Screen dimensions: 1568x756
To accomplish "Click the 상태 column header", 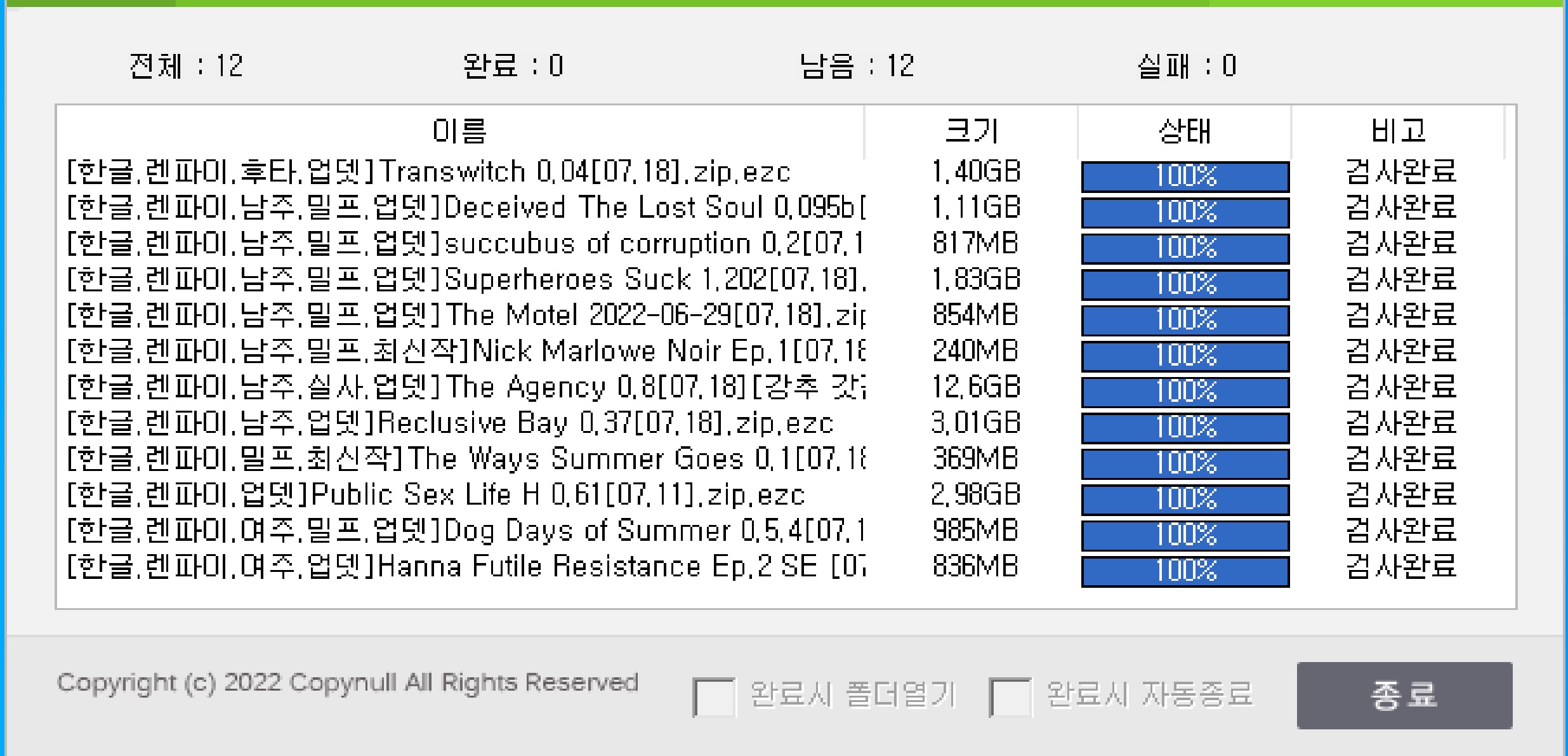I will point(1184,131).
